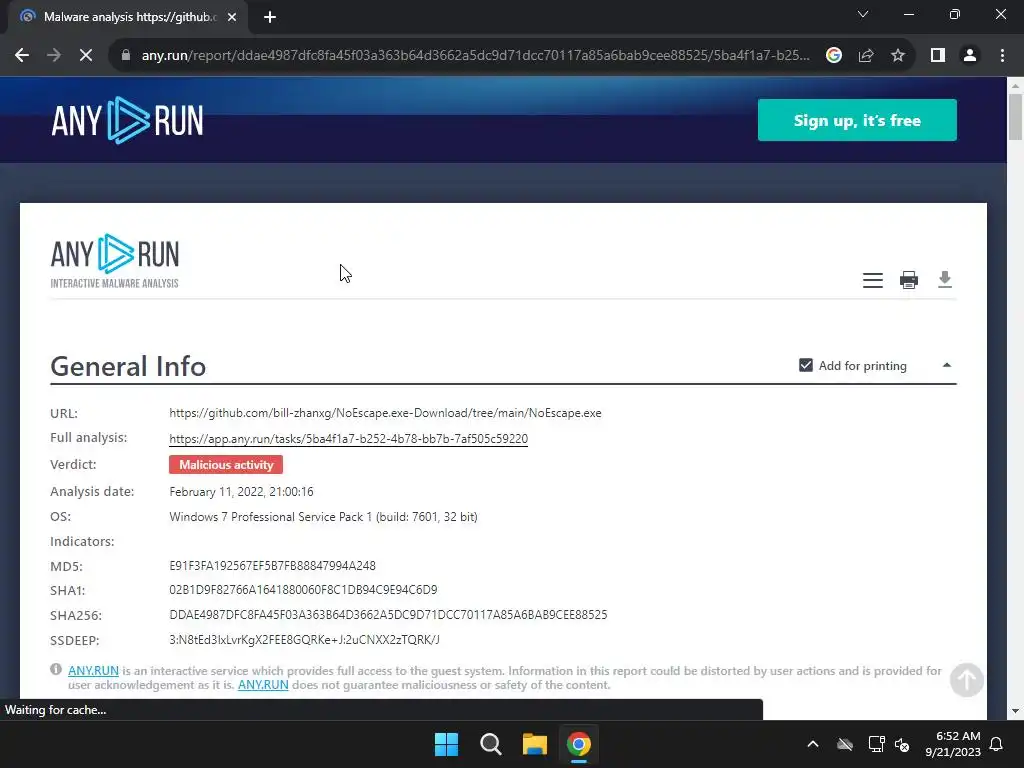Close the Malware analysis tab
The width and height of the screenshot is (1024, 768).
pos(232,17)
